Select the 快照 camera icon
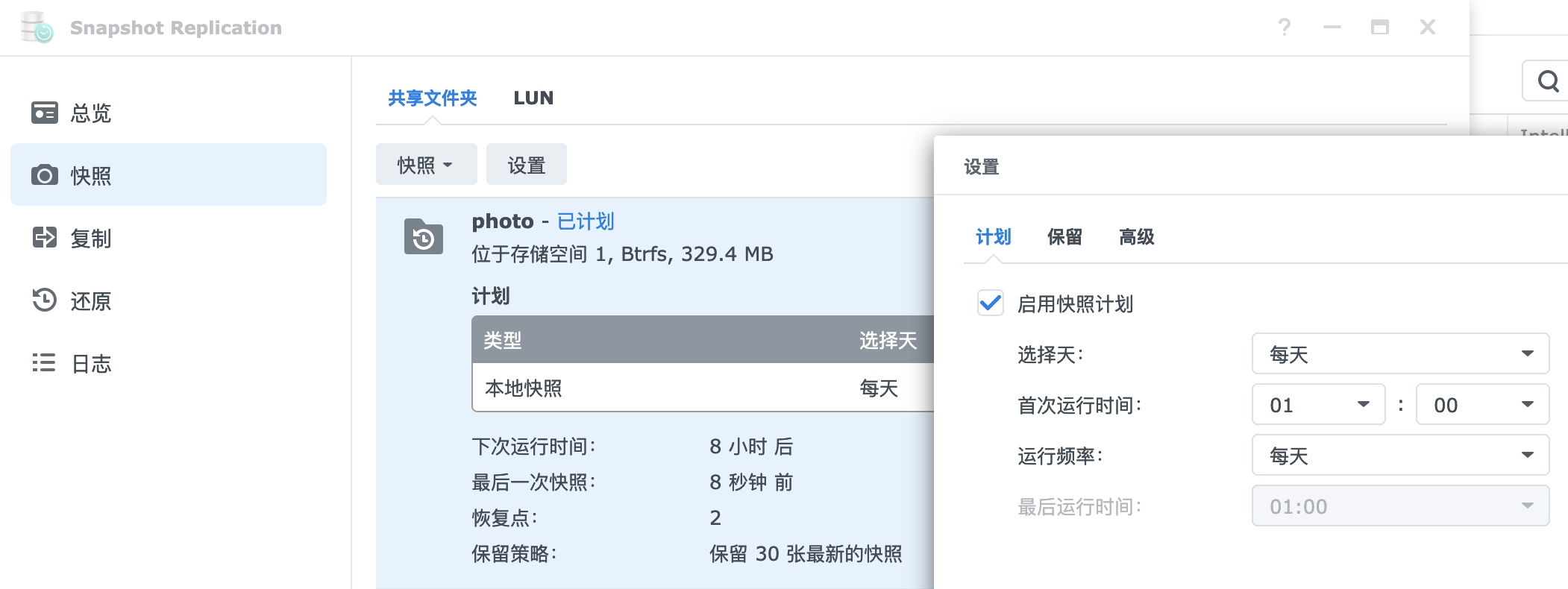Viewport: 1568px width, 589px height. pyautogui.click(x=45, y=175)
